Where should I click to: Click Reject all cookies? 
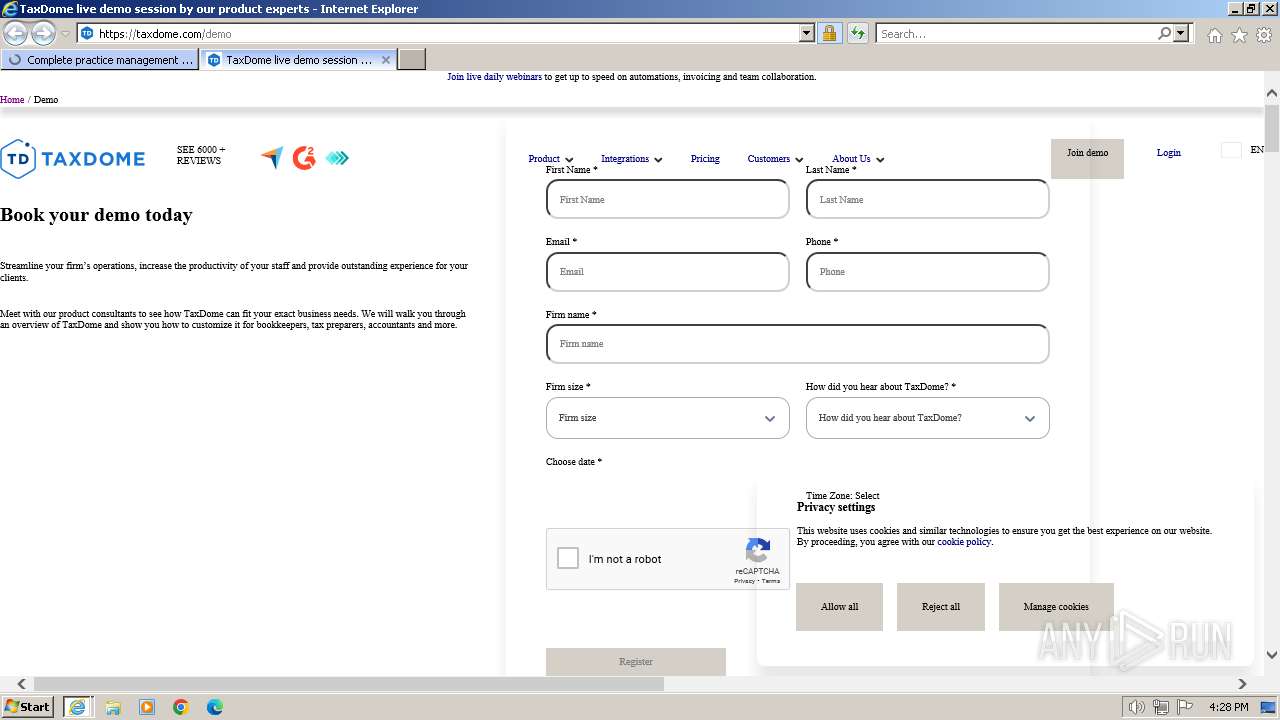941,607
